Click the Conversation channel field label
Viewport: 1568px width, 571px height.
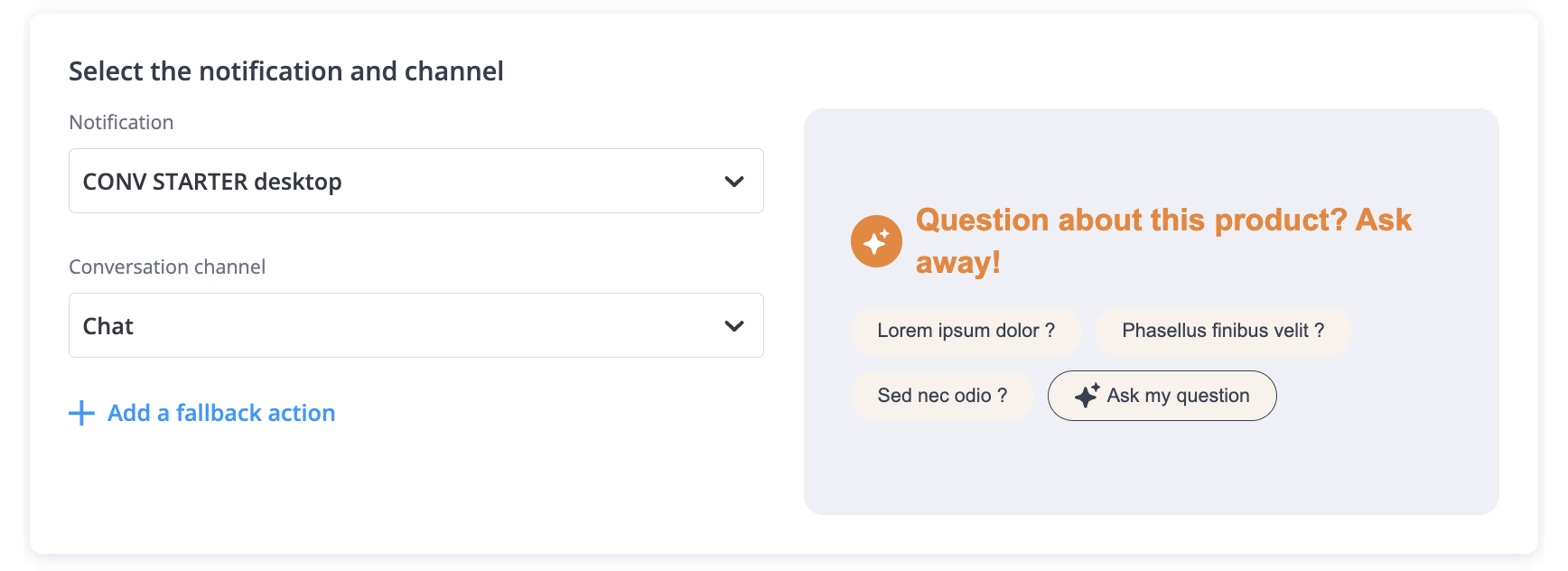tap(167, 267)
